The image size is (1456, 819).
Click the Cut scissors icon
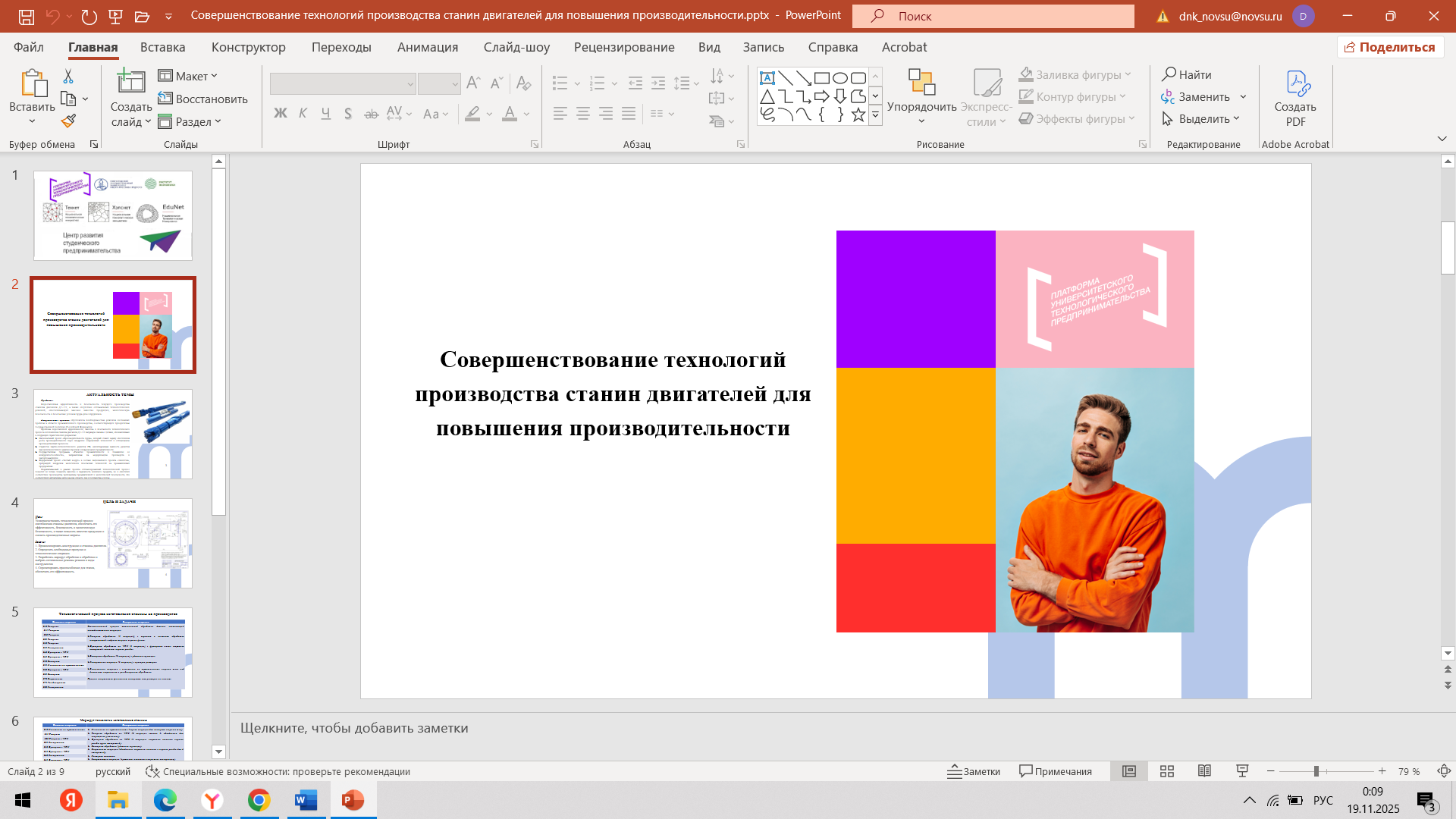[x=68, y=76]
